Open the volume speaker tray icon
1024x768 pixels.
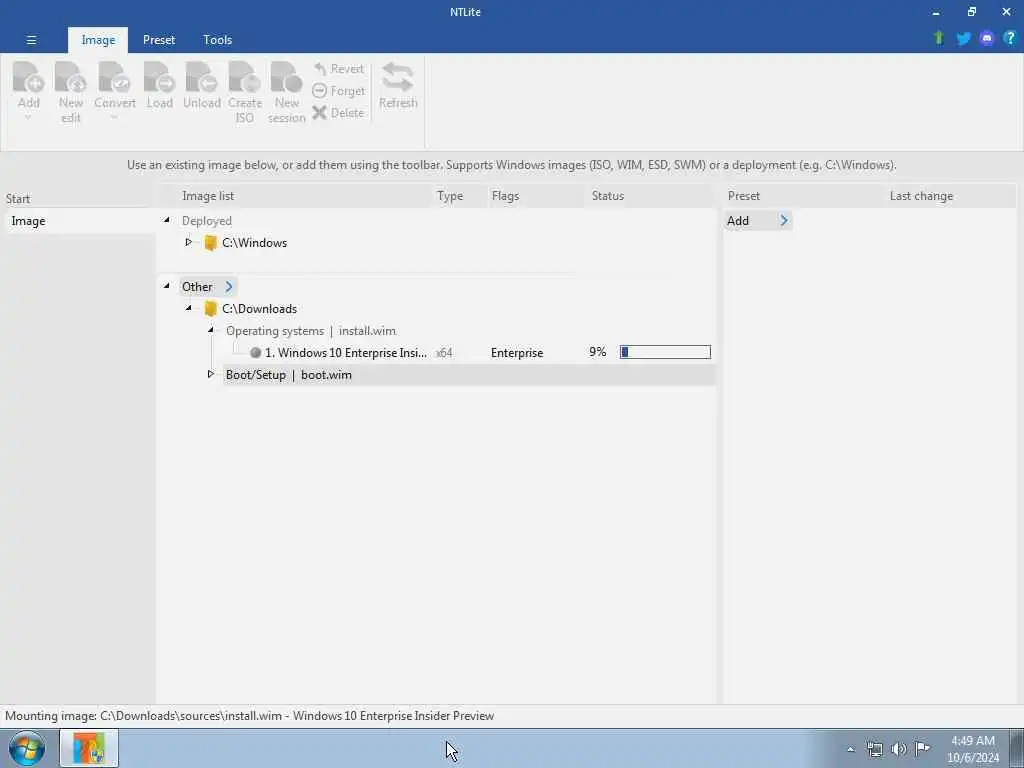pyautogui.click(x=899, y=749)
